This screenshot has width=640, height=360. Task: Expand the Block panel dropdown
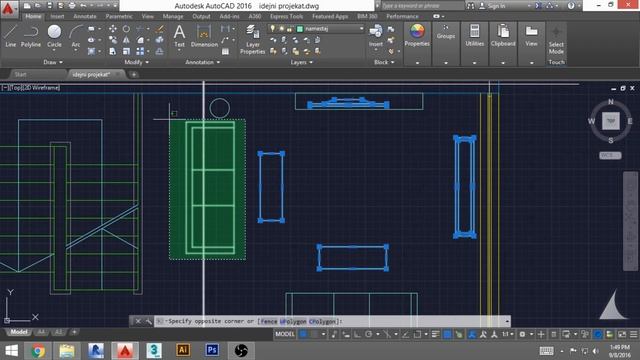pos(384,62)
